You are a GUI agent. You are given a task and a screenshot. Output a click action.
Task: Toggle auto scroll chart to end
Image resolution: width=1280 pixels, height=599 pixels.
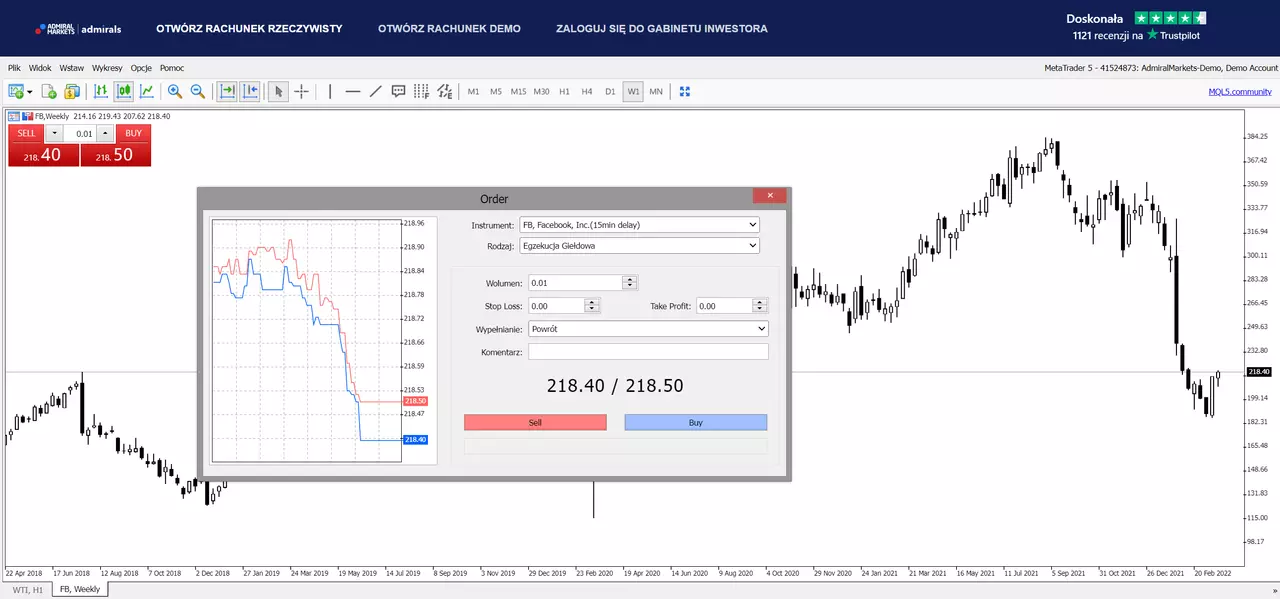227,91
